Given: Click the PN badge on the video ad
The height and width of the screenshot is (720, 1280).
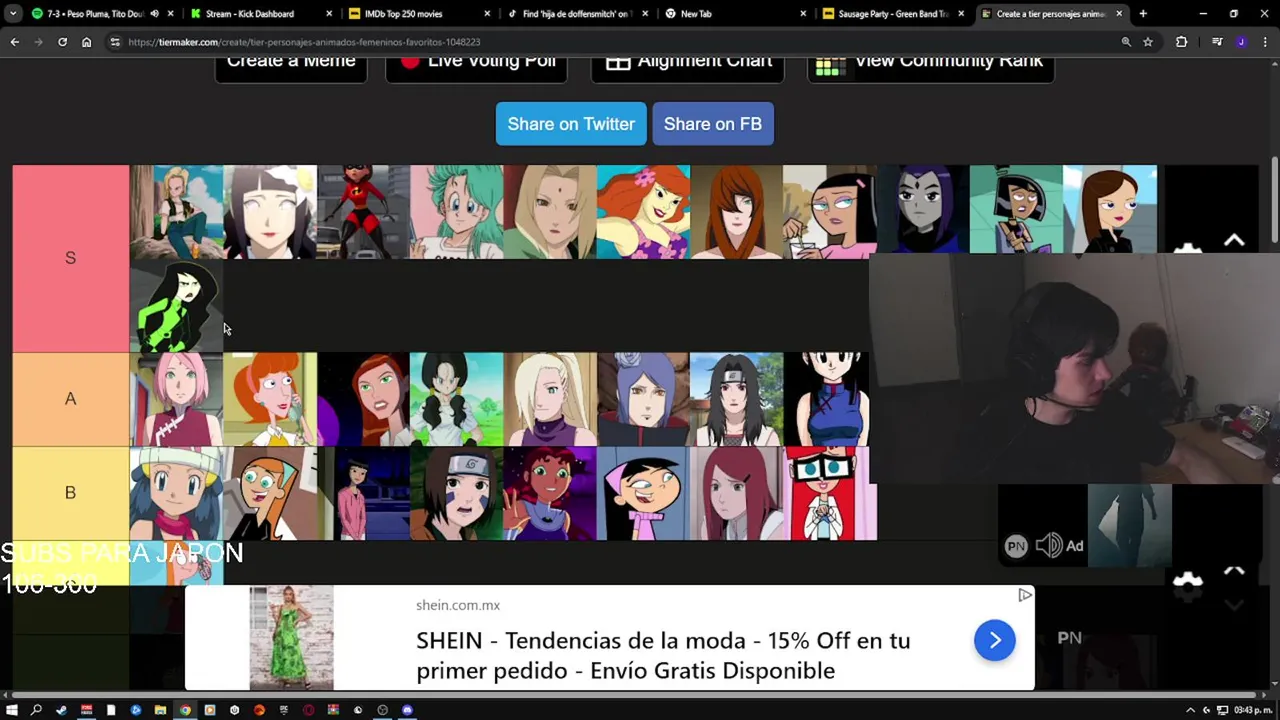Looking at the screenshot, I should click(1016, 546).
